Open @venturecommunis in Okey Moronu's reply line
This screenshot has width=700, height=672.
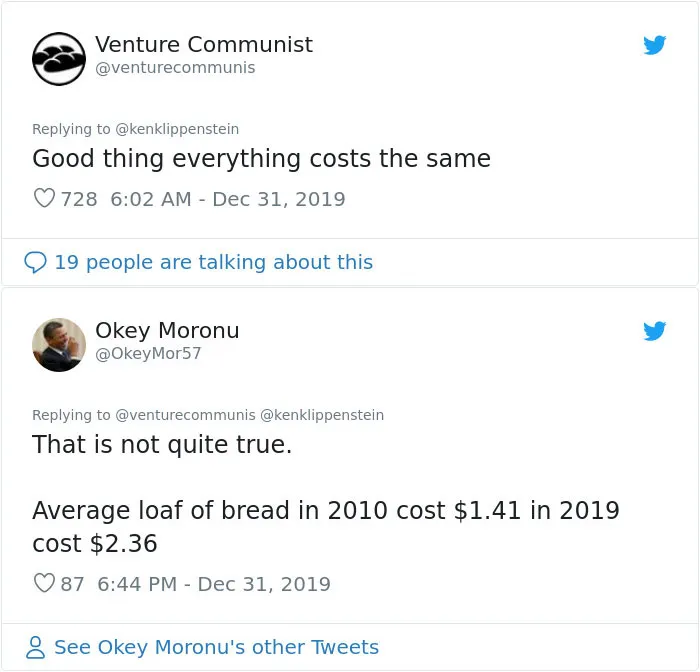186,415
